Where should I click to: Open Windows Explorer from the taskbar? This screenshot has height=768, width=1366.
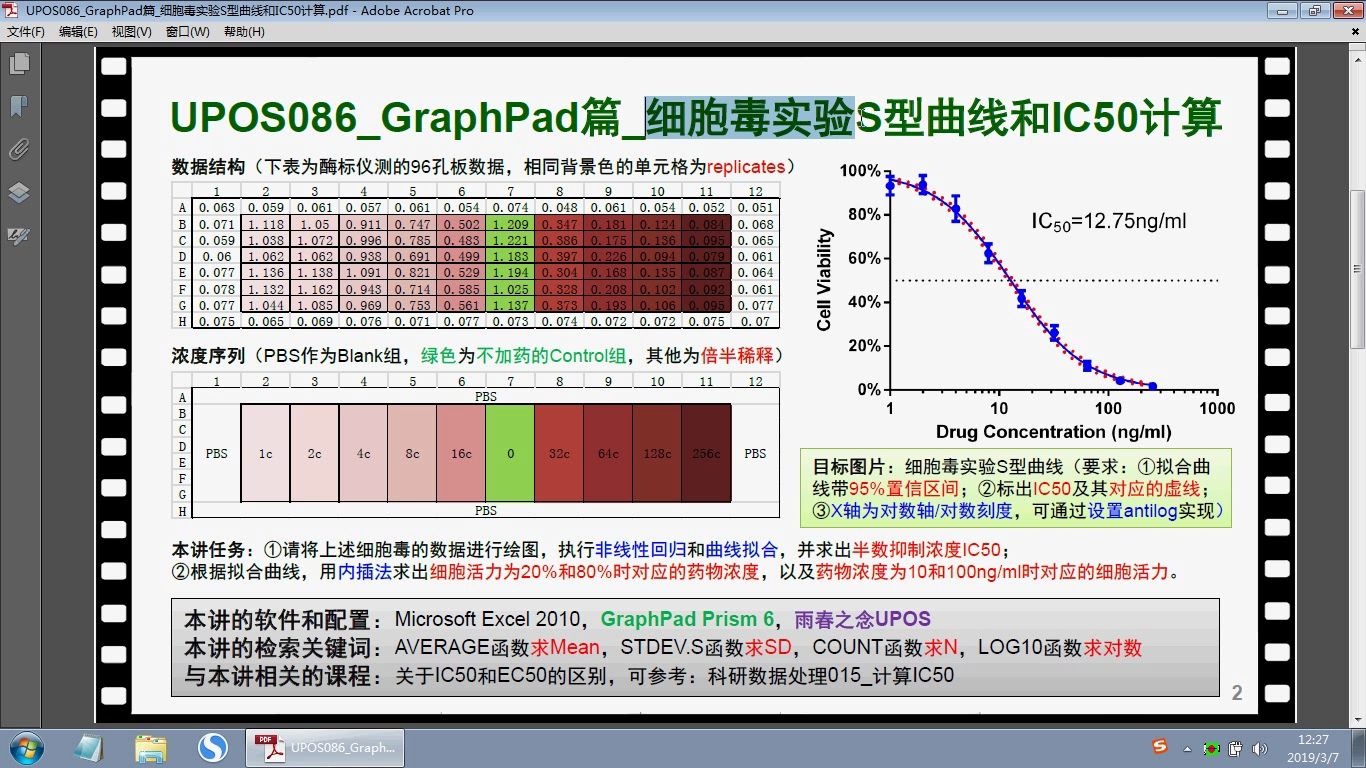[x=151, y=747]
